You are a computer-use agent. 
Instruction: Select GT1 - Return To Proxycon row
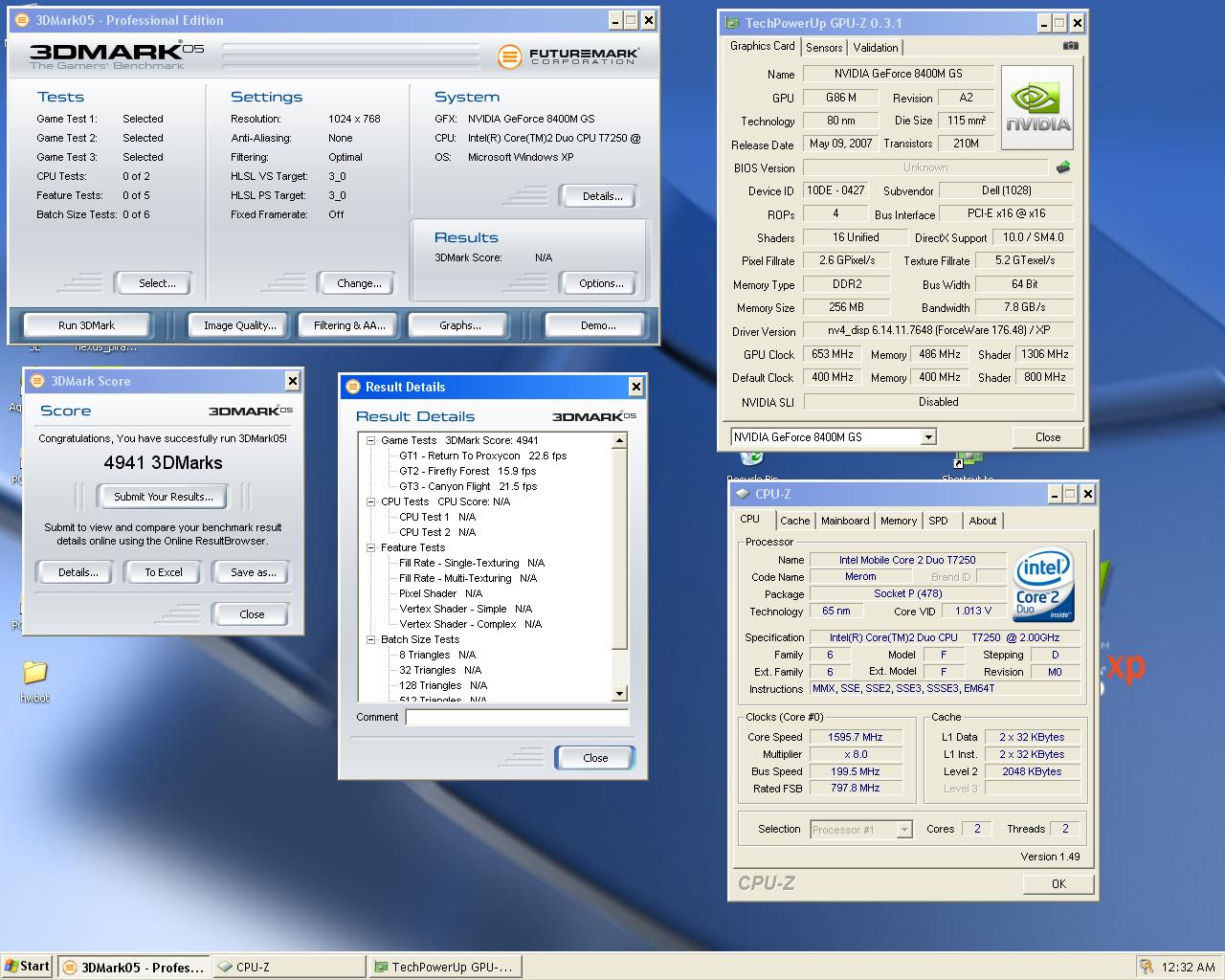point(482,456)
